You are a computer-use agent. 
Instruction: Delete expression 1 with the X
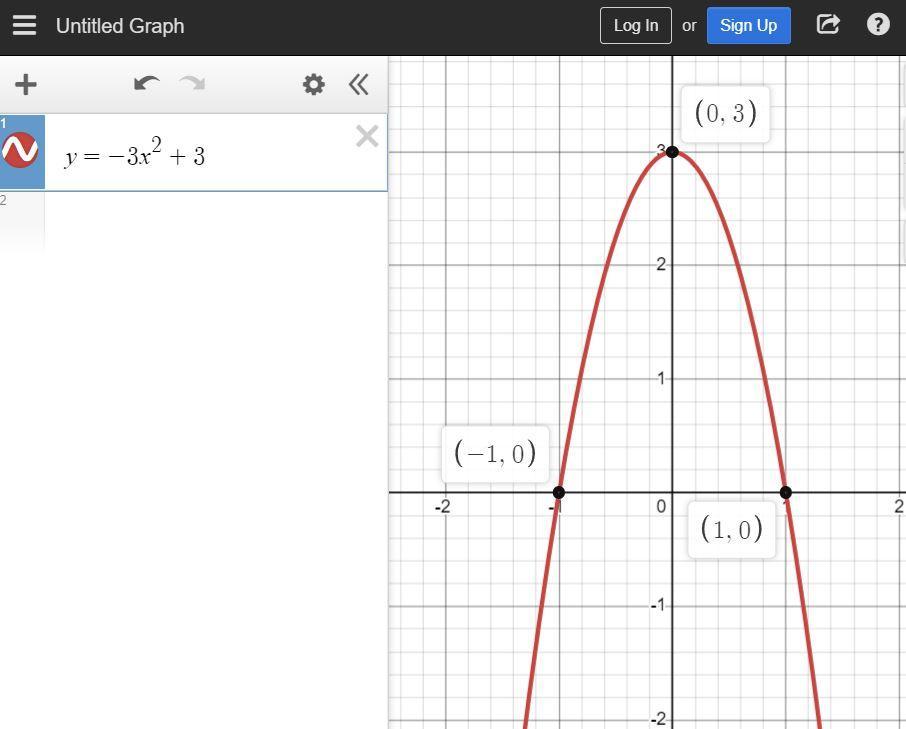click(367, 136)
